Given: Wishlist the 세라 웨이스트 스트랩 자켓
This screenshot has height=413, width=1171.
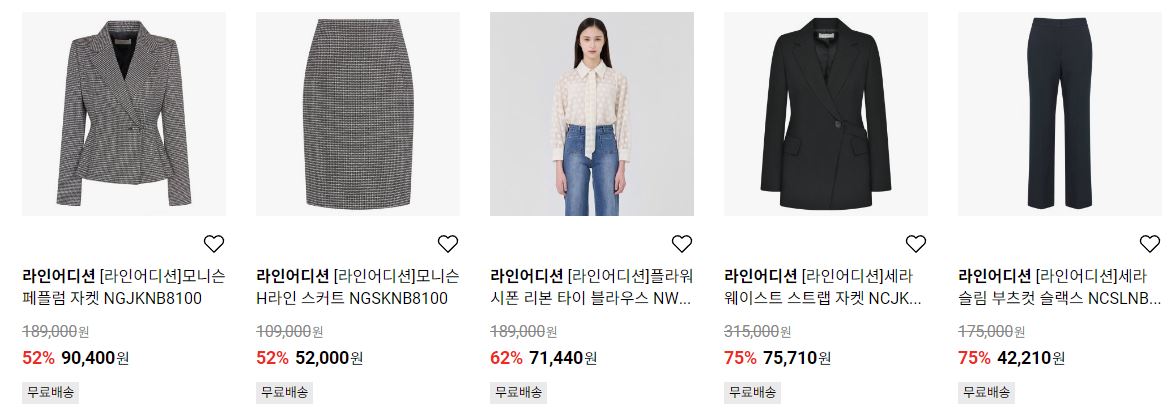Looking at the screenshot, I should [x=916, y=243].
